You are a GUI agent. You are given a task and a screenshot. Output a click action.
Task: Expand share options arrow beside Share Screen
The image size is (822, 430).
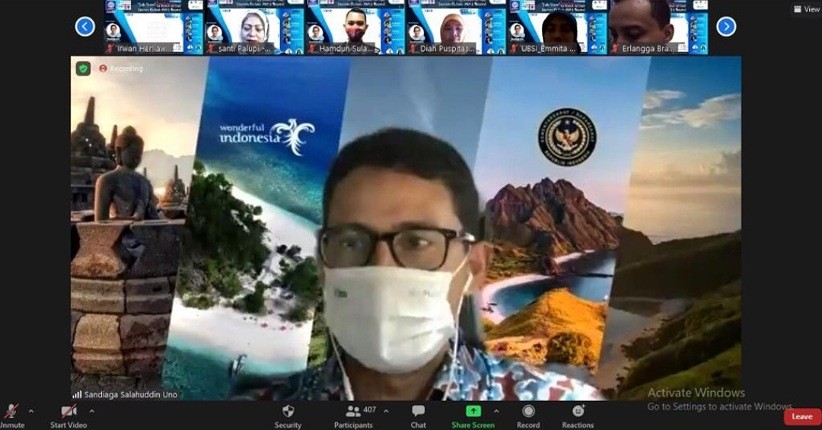(496, 411)
